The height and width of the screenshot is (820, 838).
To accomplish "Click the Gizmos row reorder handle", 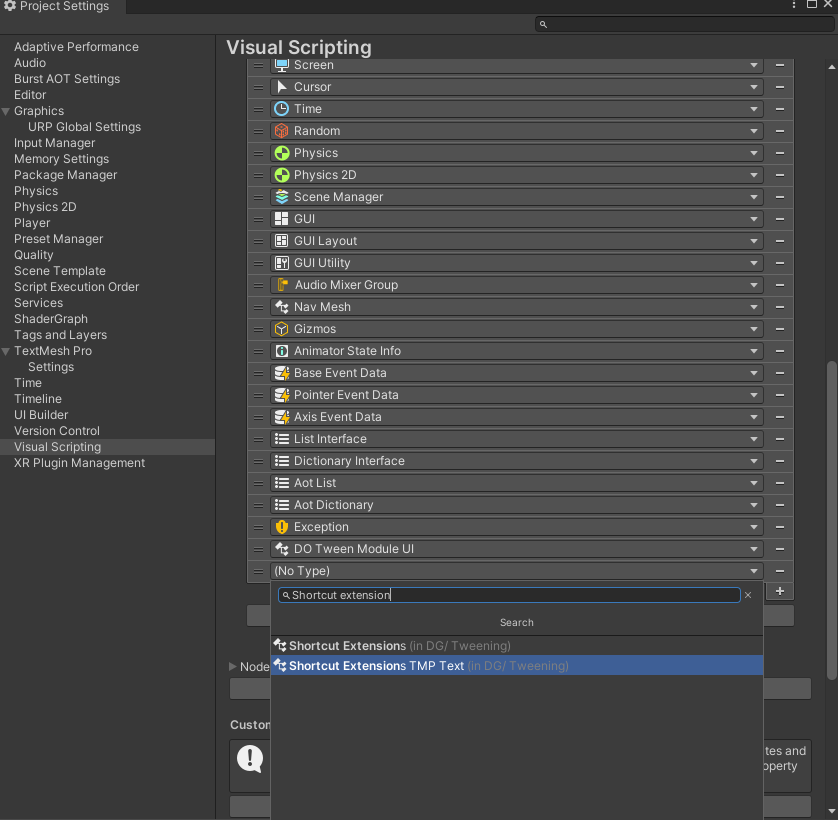I will click(258, 329).
